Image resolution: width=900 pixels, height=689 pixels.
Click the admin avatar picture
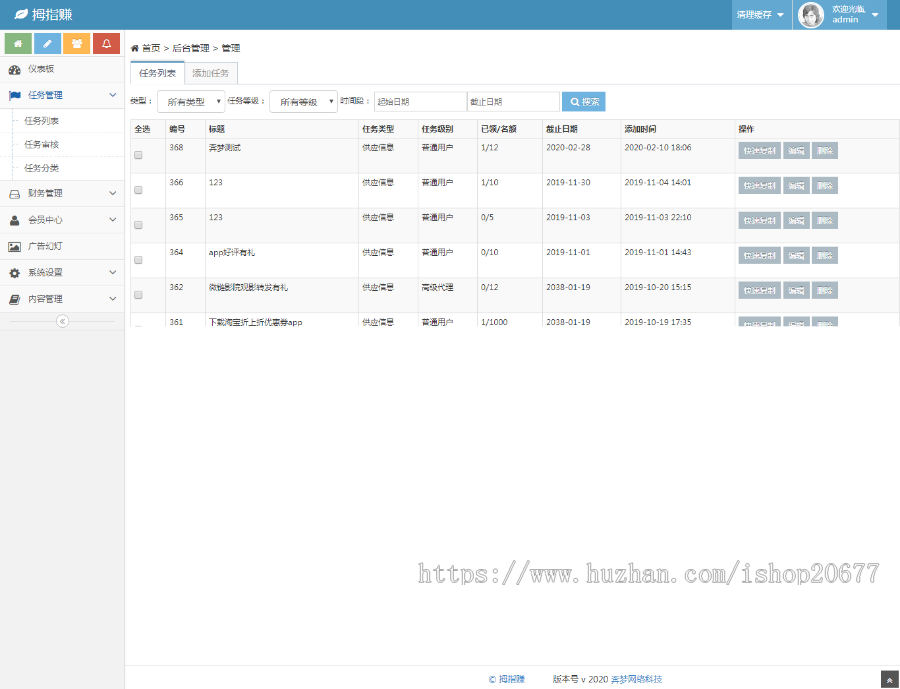[x=811, y=15]
